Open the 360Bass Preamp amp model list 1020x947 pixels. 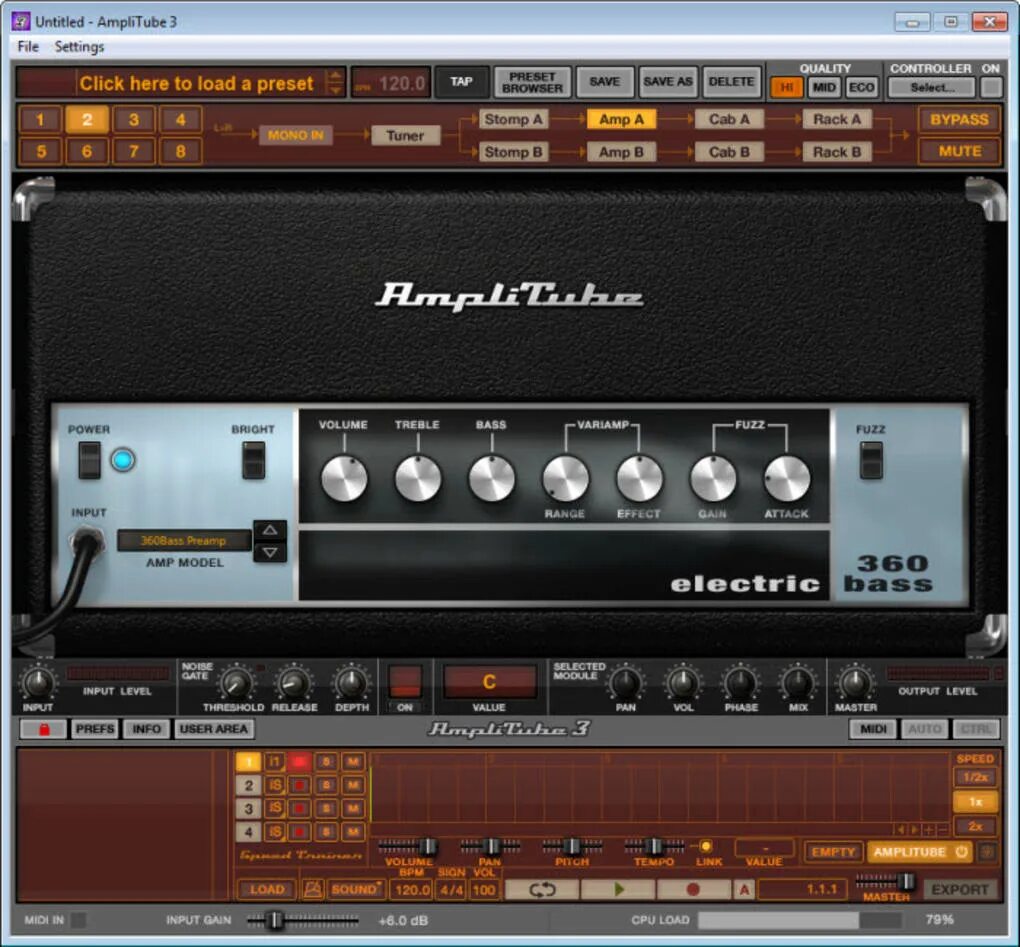click(184, 540)
